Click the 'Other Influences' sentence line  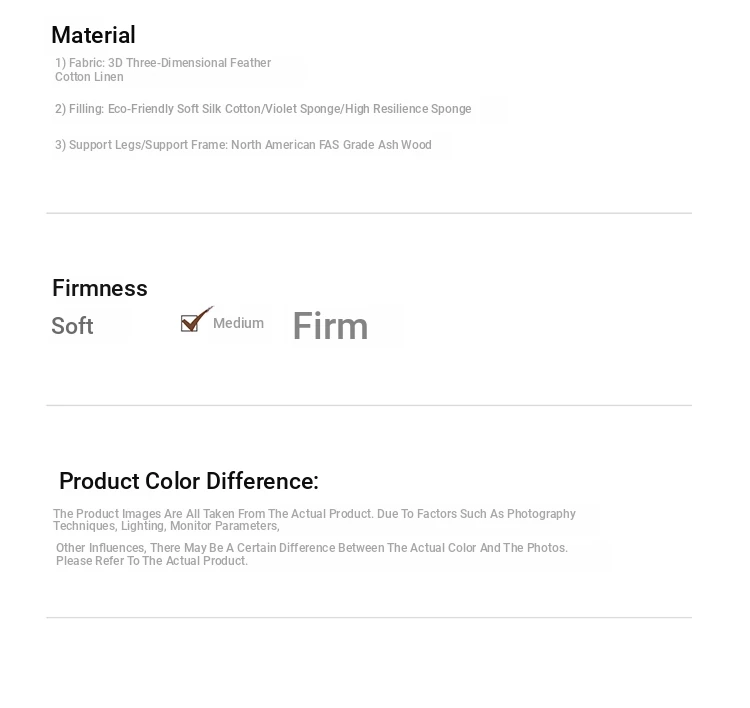click(x=311, y=548)
